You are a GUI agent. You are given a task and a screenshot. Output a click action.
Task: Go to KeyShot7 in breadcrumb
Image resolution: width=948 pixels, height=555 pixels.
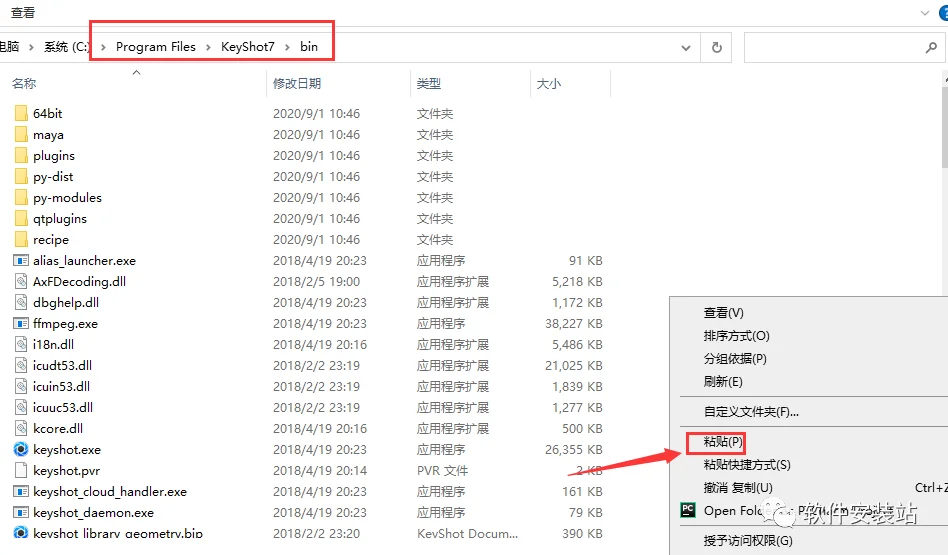(x=248, y=47)
